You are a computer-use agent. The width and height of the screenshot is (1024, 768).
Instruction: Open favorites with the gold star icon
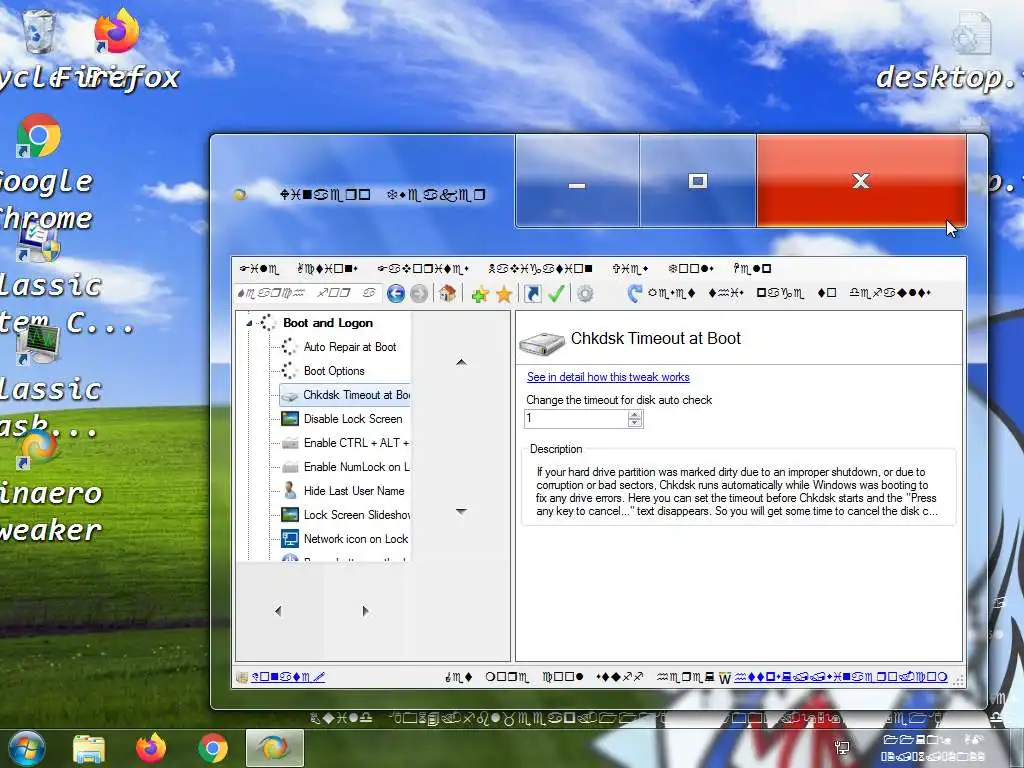tap(504, 295)
